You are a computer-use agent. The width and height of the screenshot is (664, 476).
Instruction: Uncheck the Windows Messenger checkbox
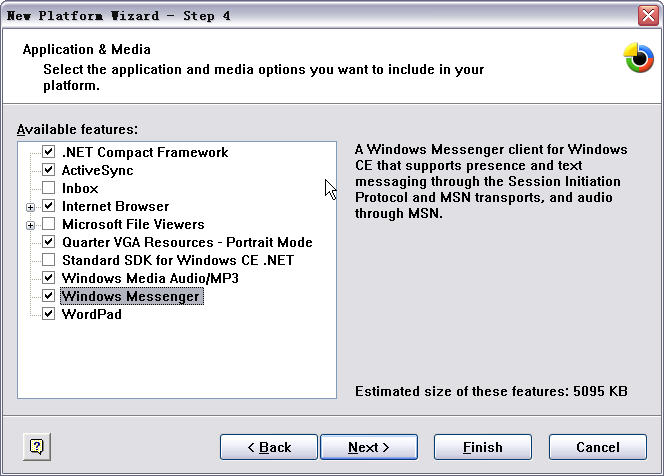coord(48,296)
